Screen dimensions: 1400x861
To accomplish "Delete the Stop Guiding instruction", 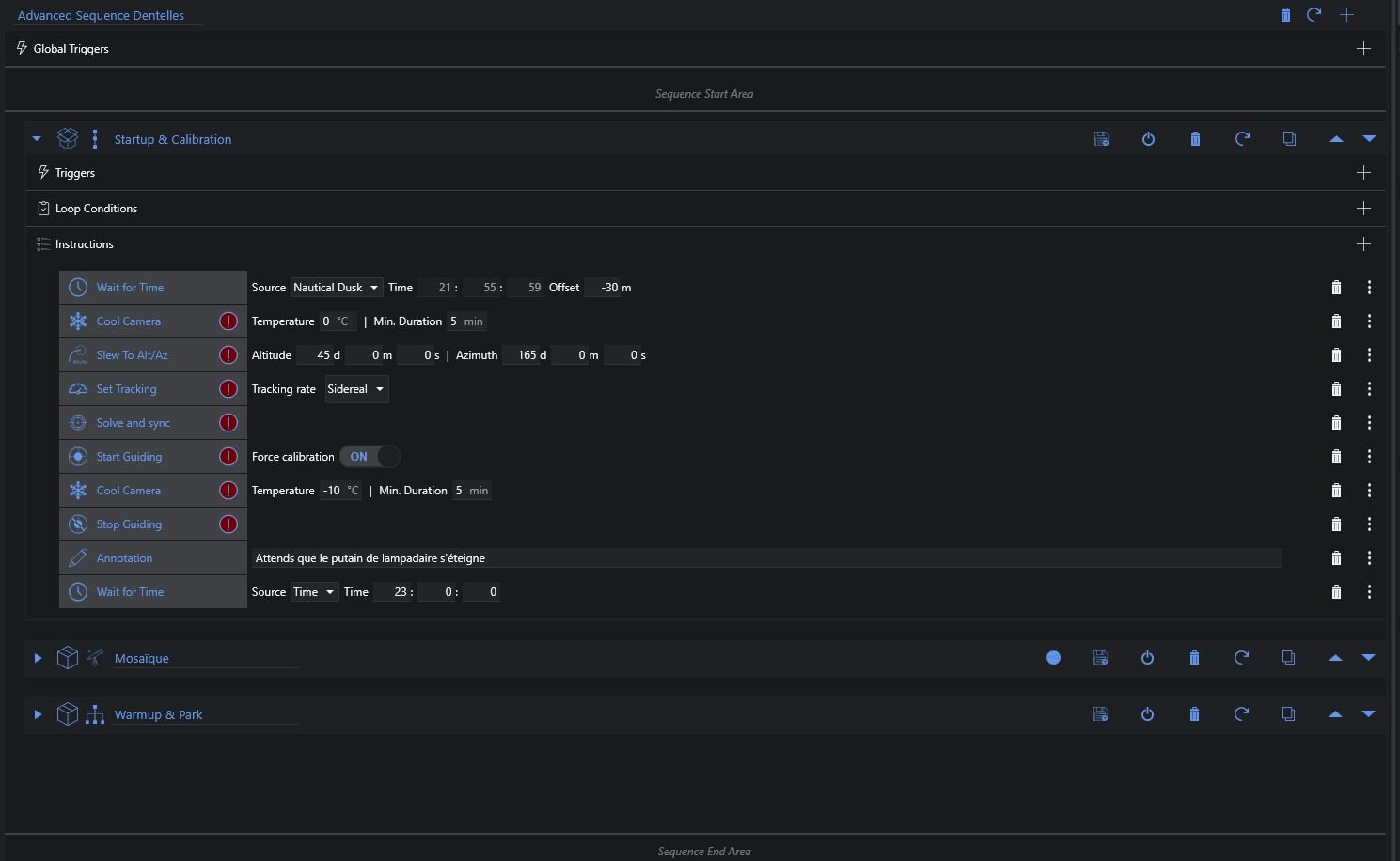I will 1336,524.
